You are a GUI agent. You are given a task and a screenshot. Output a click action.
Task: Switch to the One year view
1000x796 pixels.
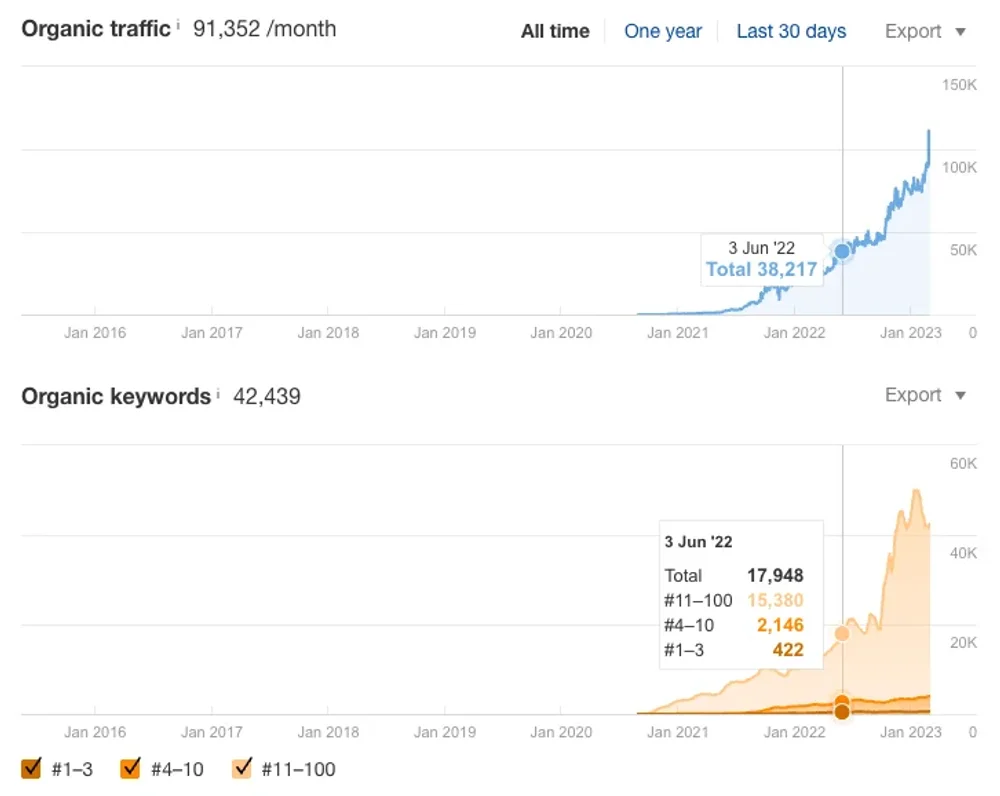click(663, 31)
